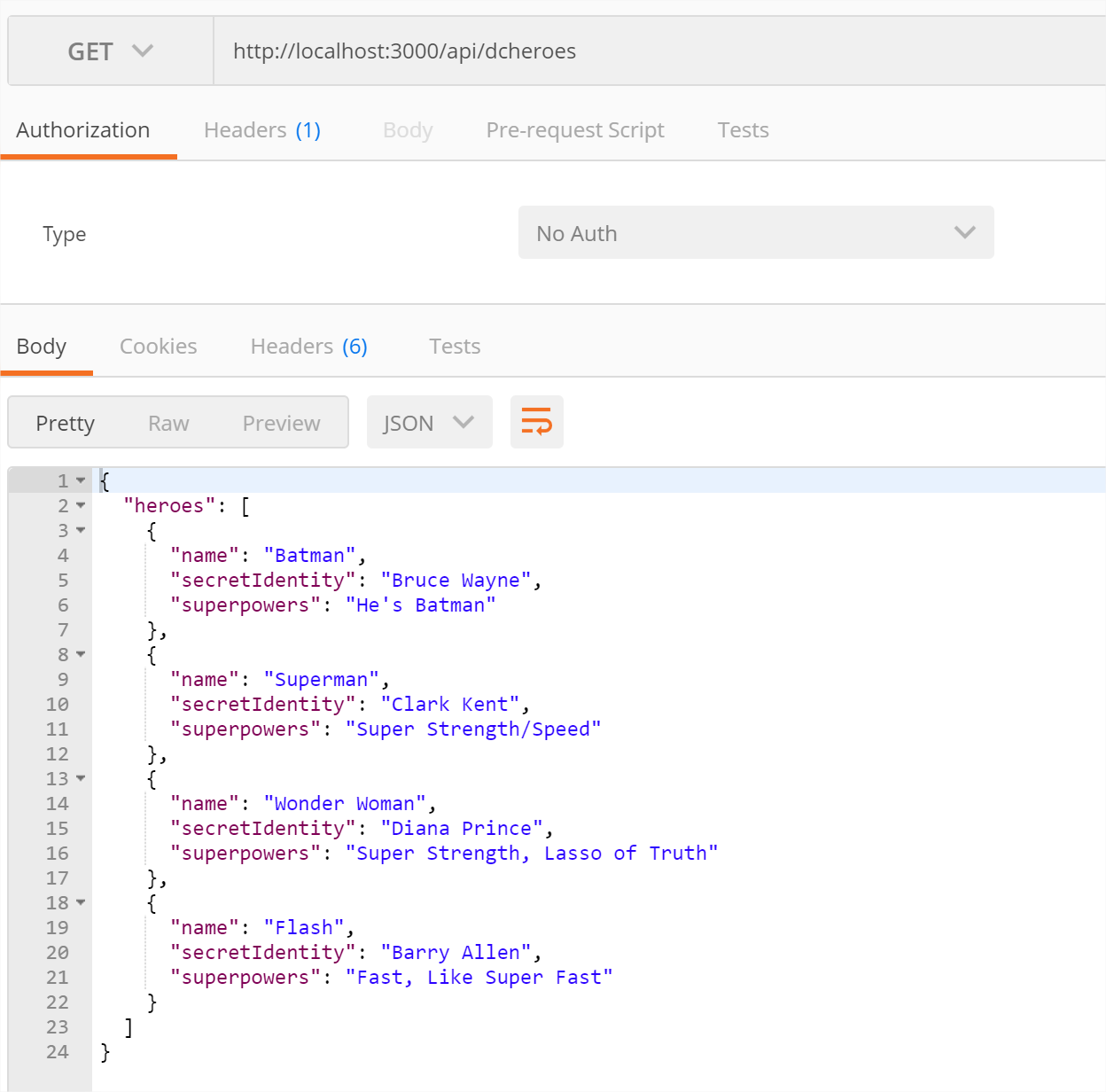Open the response Tests tab

tap(455, 347)
